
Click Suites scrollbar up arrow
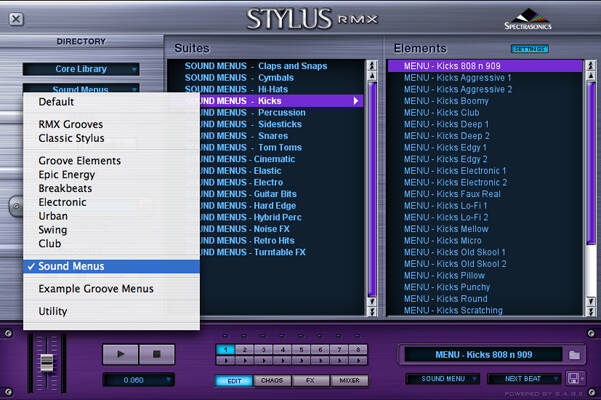tap(371, 76)
